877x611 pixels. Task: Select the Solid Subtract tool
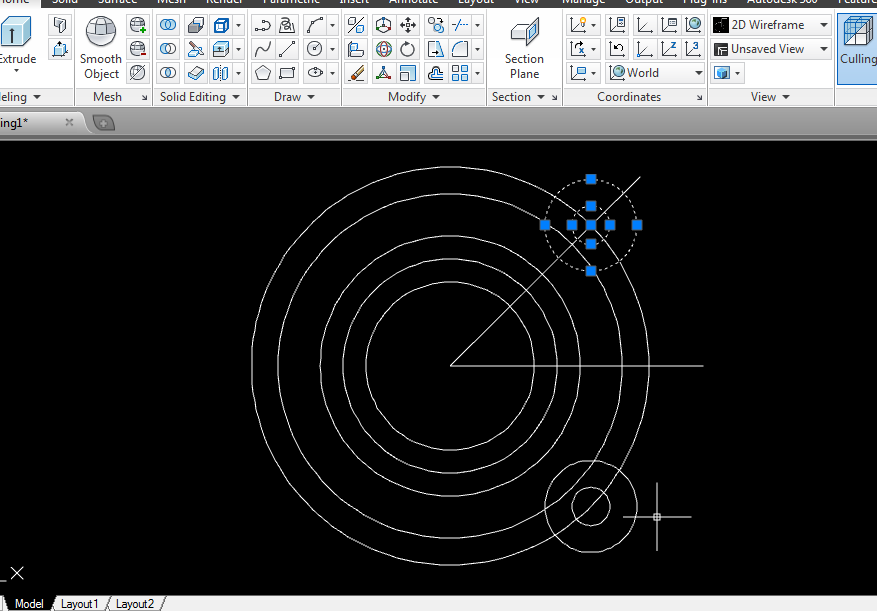point(168,49)
